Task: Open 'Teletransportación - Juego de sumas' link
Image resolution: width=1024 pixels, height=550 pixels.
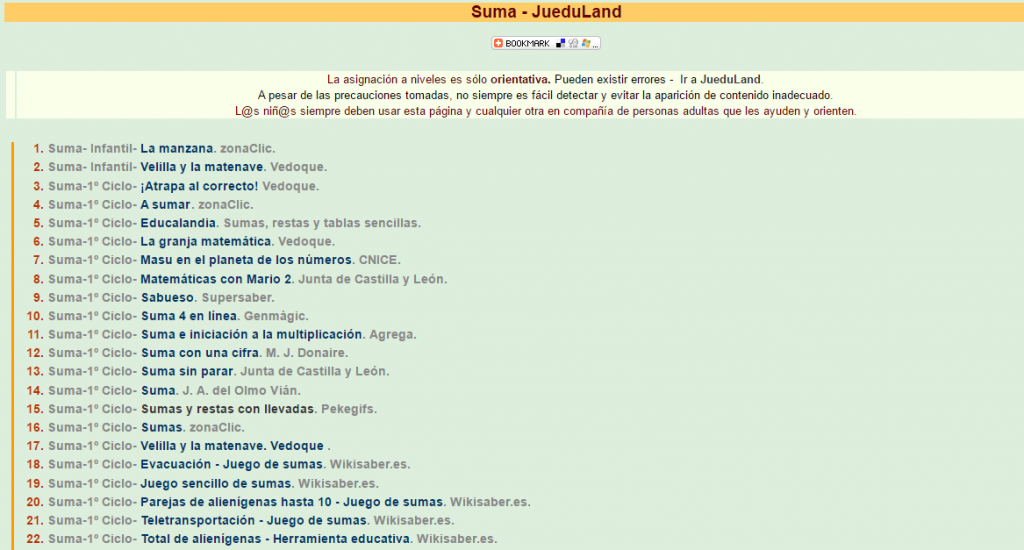Action: point(255,520)
